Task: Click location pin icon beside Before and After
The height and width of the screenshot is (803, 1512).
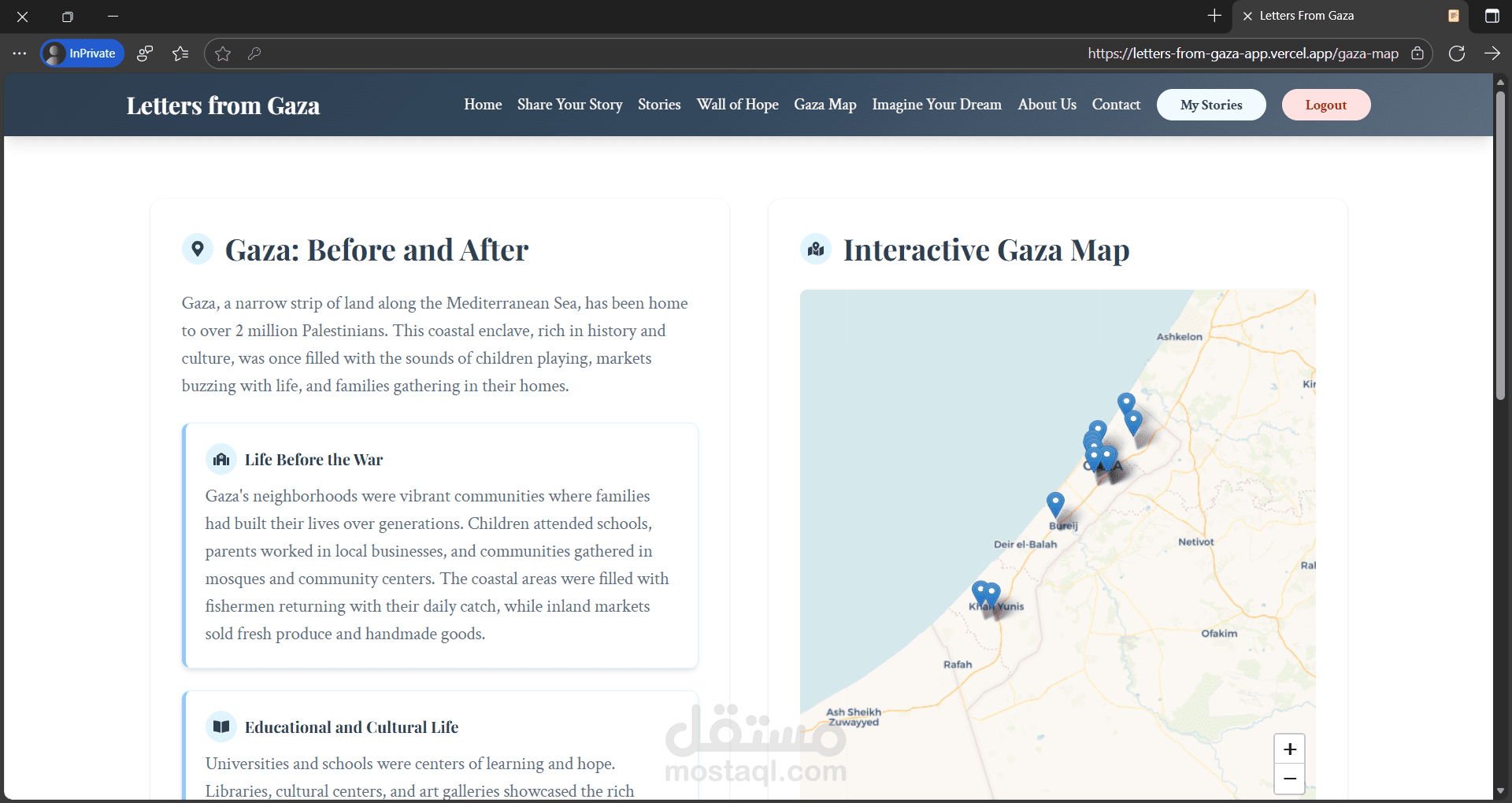Action: click(x=198, y=249)
